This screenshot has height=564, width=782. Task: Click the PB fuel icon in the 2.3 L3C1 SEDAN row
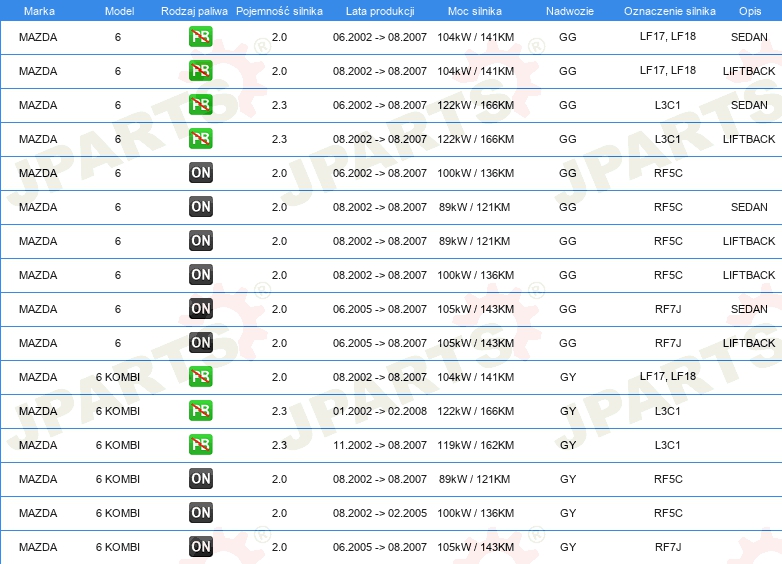(x=200, y=105)
